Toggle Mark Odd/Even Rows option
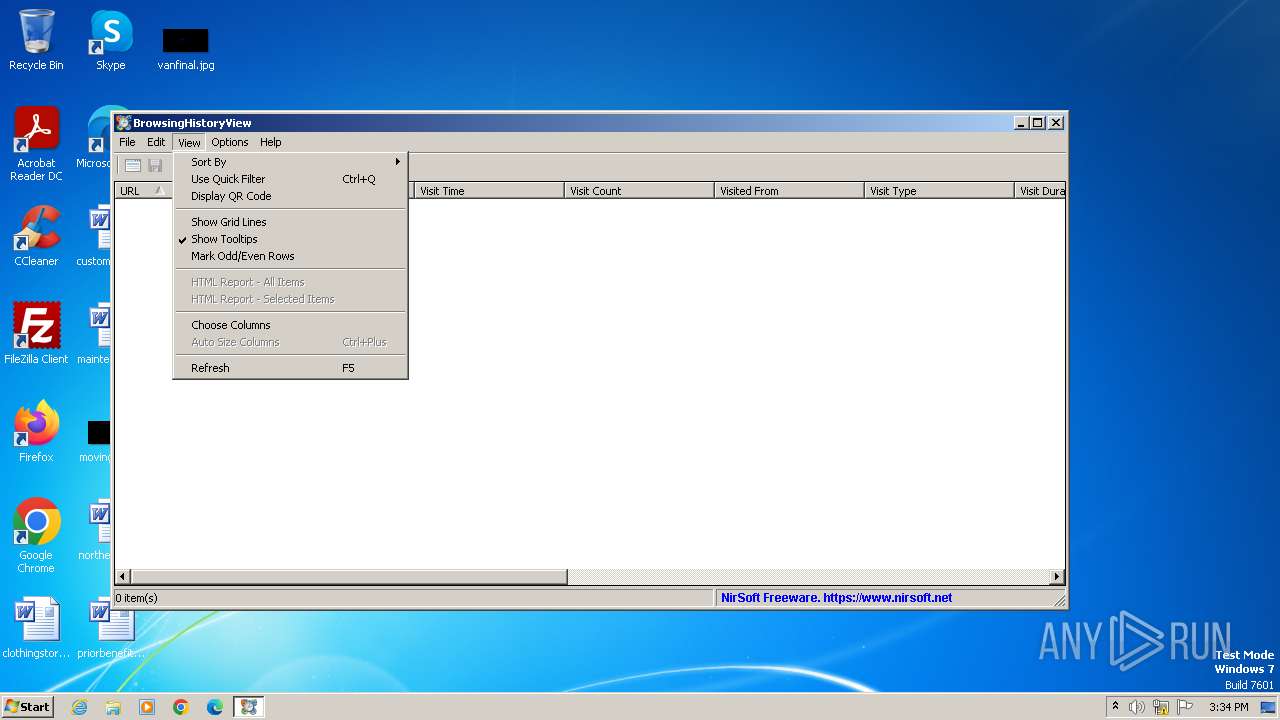1280x720 pixels. pyautogui.click(x=291, y=256)
